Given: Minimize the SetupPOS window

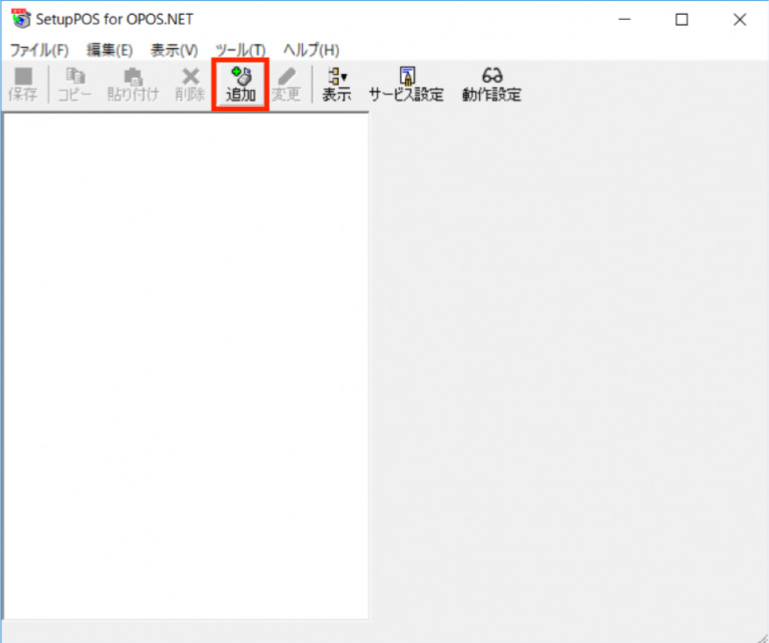Looking at the screenshot, I should [624, 19].
